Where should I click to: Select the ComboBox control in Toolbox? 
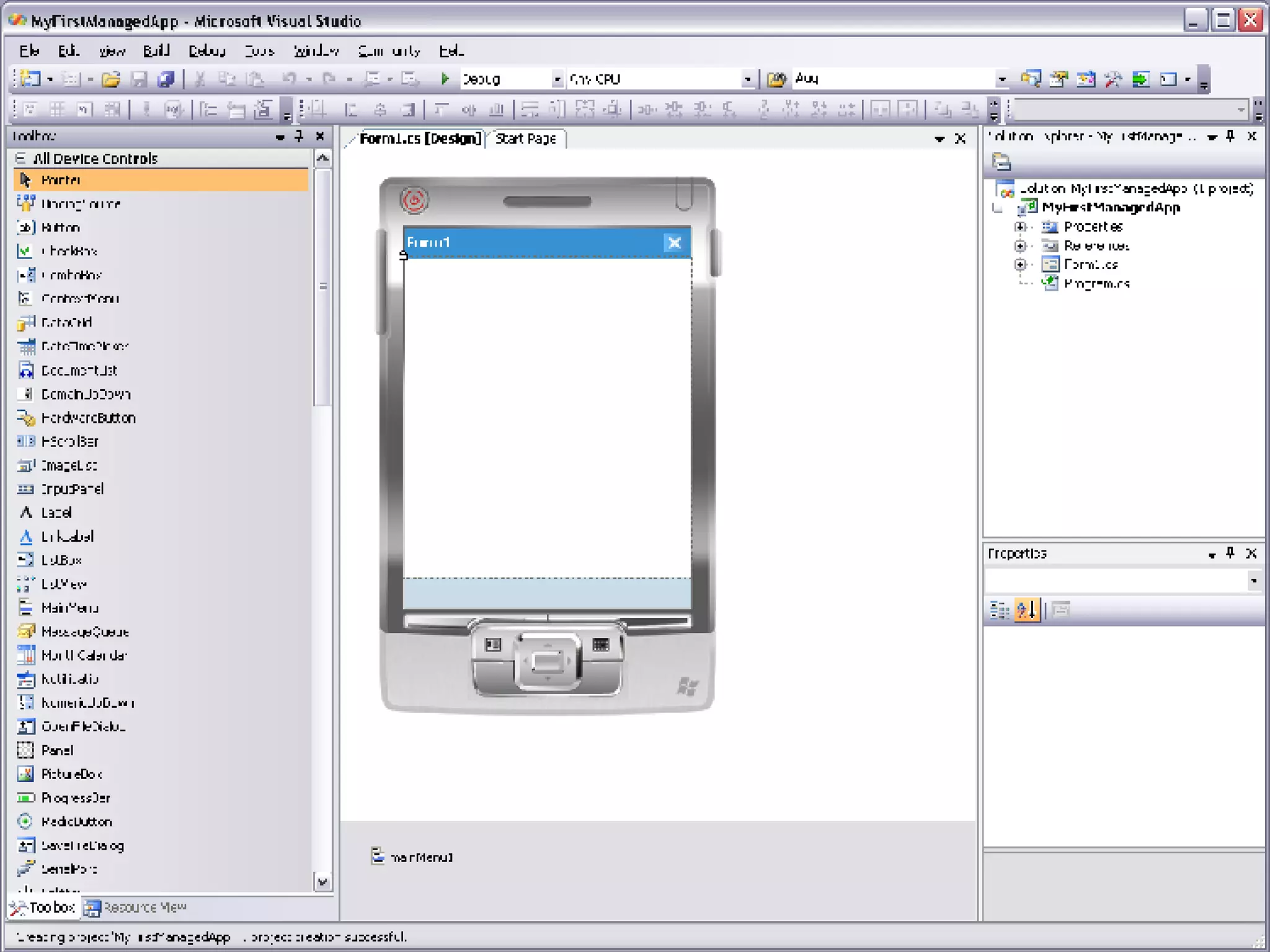(x=161, y=275)
